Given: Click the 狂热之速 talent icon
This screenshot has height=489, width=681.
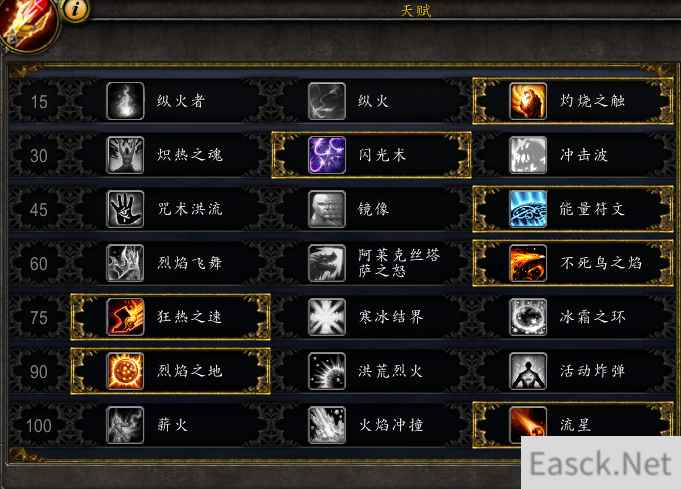Looking at the screenshot, I should [x=125, y=317].
